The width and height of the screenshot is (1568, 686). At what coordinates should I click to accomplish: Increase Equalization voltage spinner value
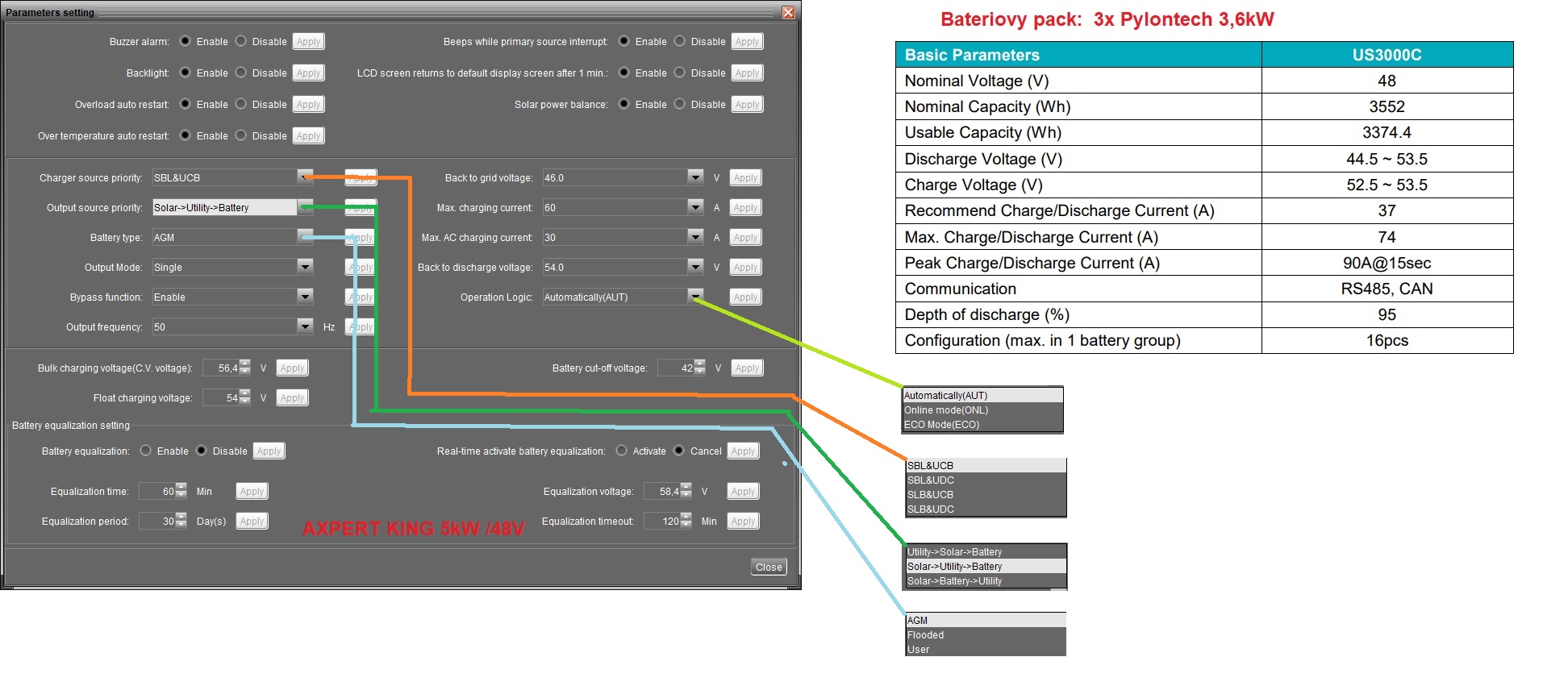tap(686, 488)
